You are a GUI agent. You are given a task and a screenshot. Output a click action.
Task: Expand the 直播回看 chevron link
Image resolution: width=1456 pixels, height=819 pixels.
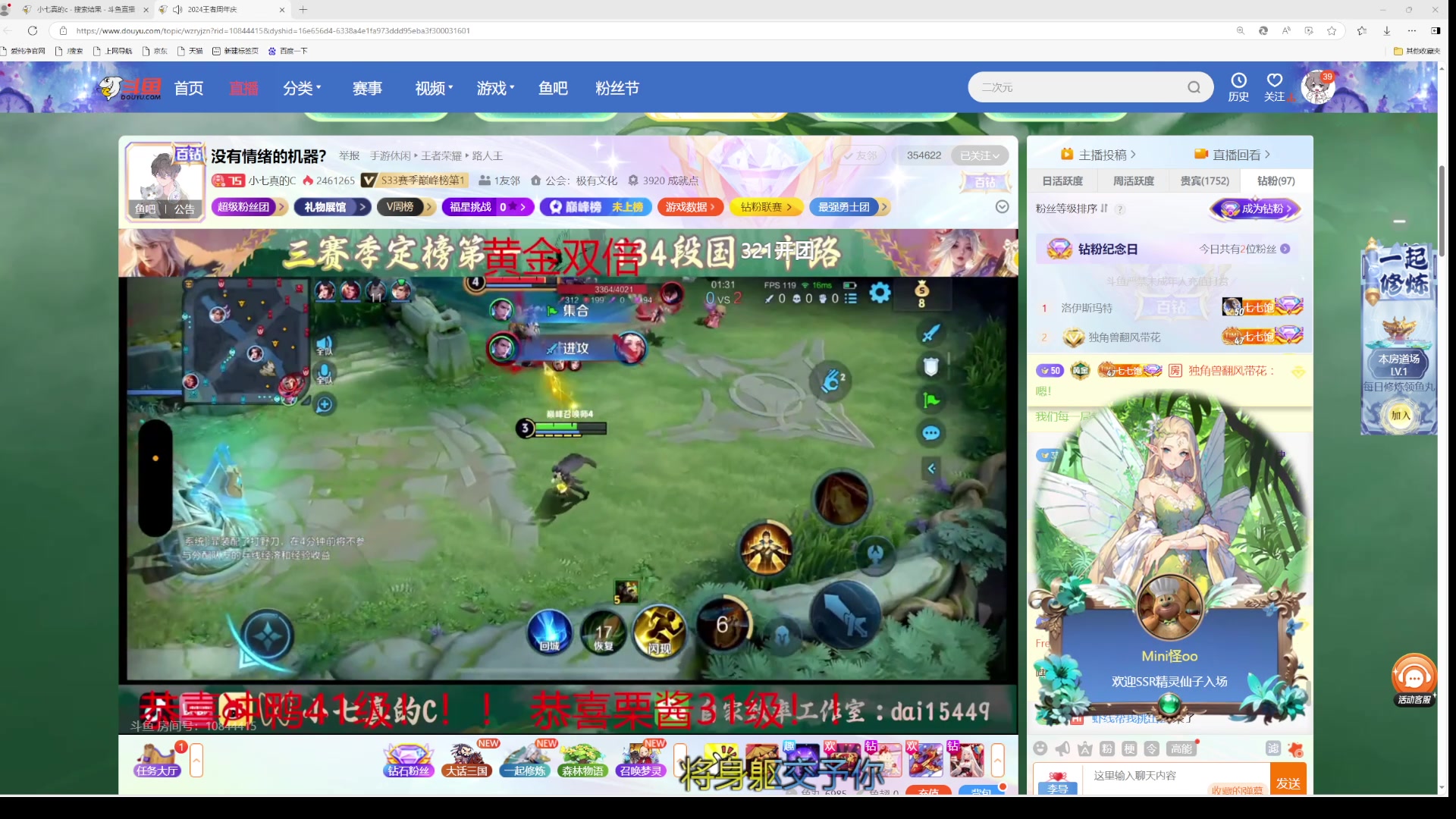pyautogui.click(x=1232, y=155)
